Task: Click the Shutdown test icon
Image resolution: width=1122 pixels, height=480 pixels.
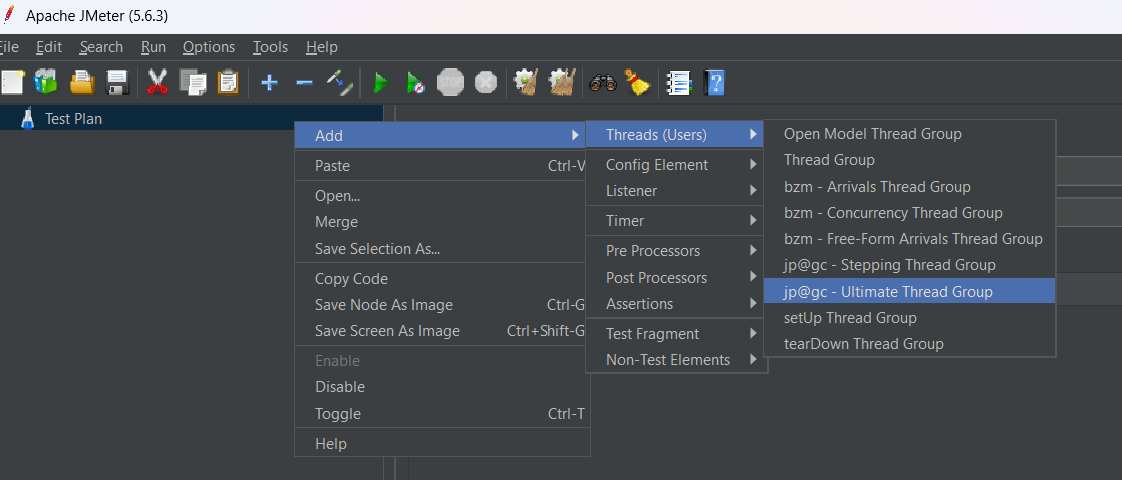Action: (x=486, y=82)
